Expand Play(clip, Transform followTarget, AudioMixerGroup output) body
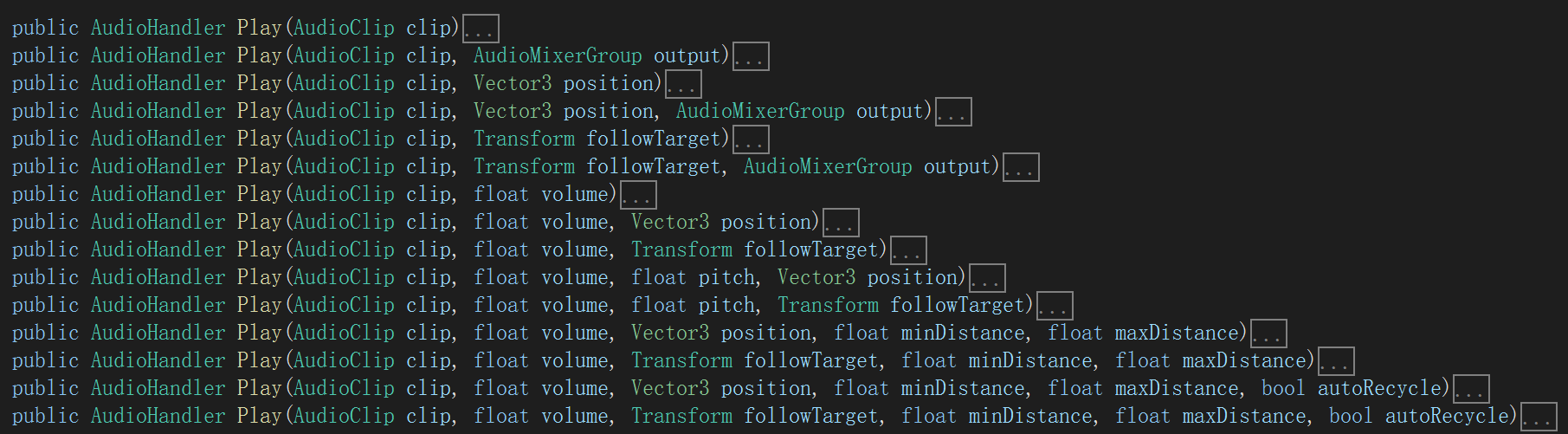1568x434 pixels. [1021, 168]
